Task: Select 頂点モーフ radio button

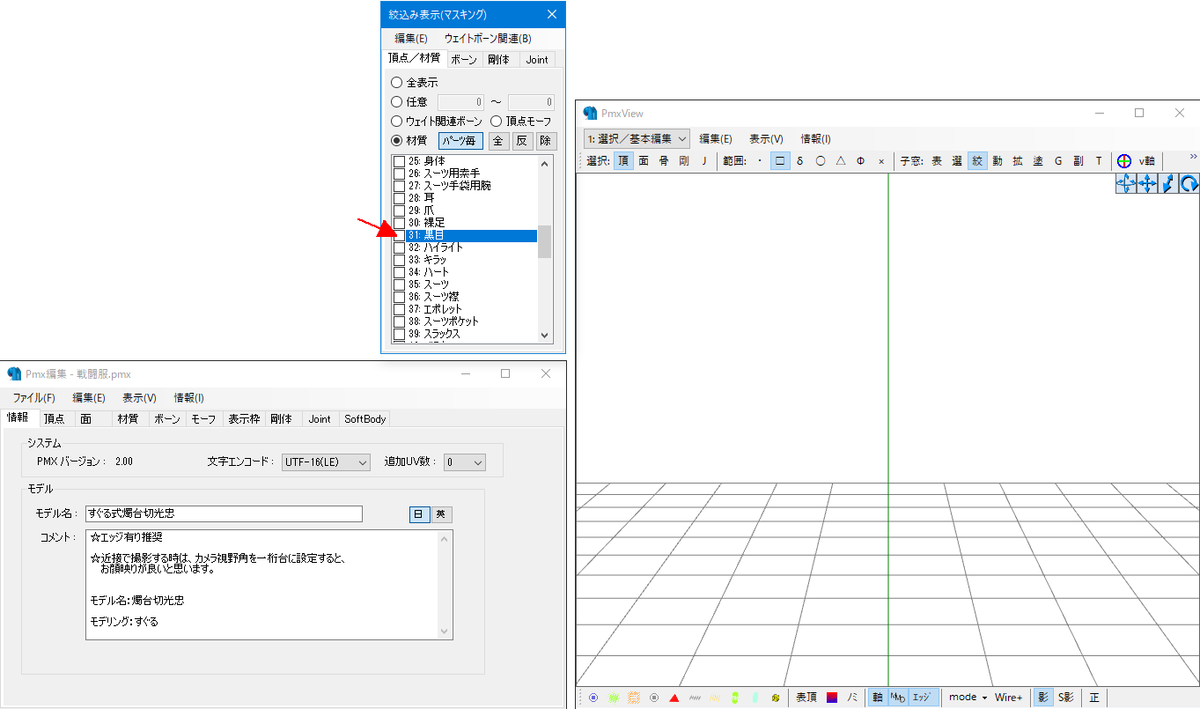Action: click(496, 121)
